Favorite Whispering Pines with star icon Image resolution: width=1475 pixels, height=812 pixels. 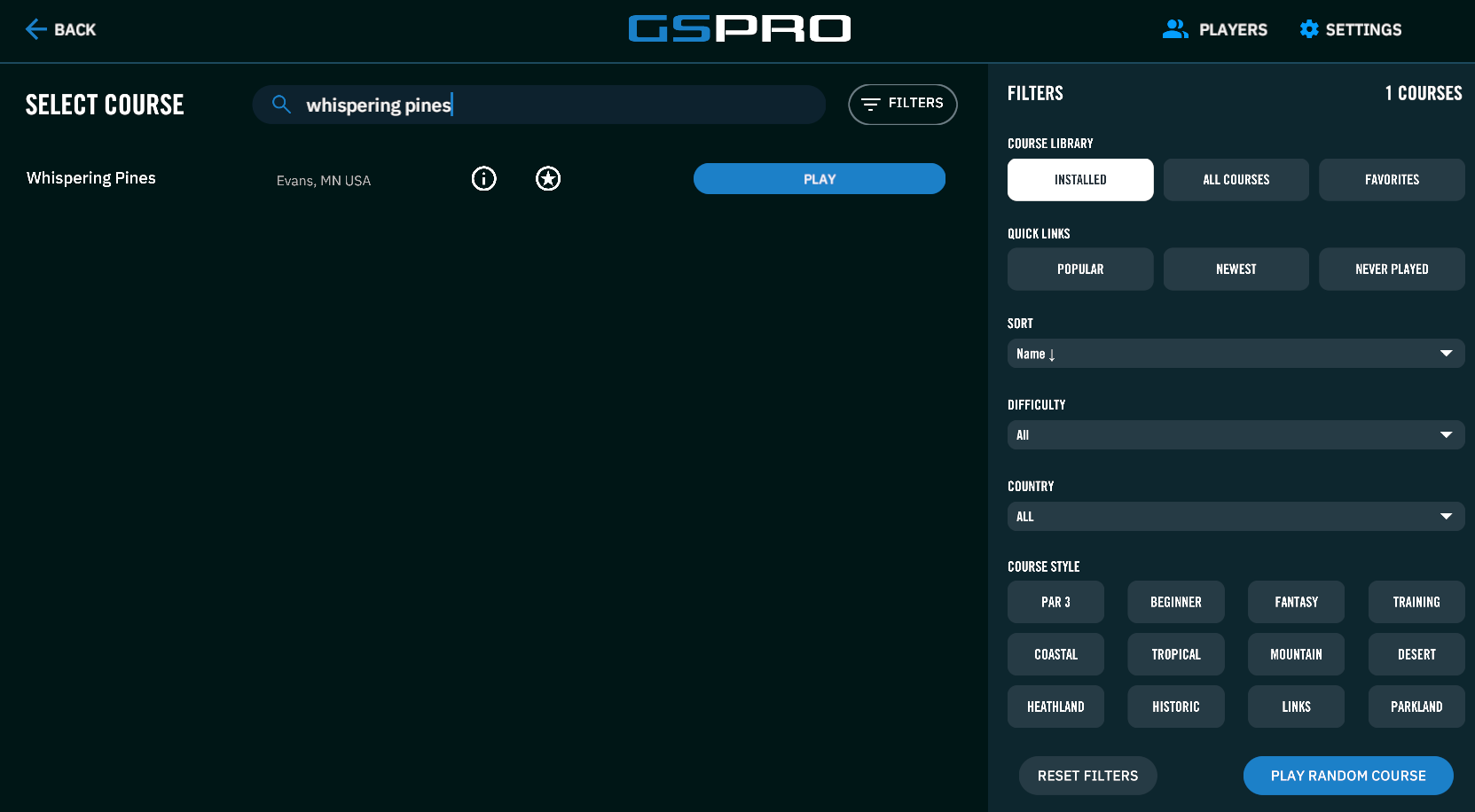(548, 179)
